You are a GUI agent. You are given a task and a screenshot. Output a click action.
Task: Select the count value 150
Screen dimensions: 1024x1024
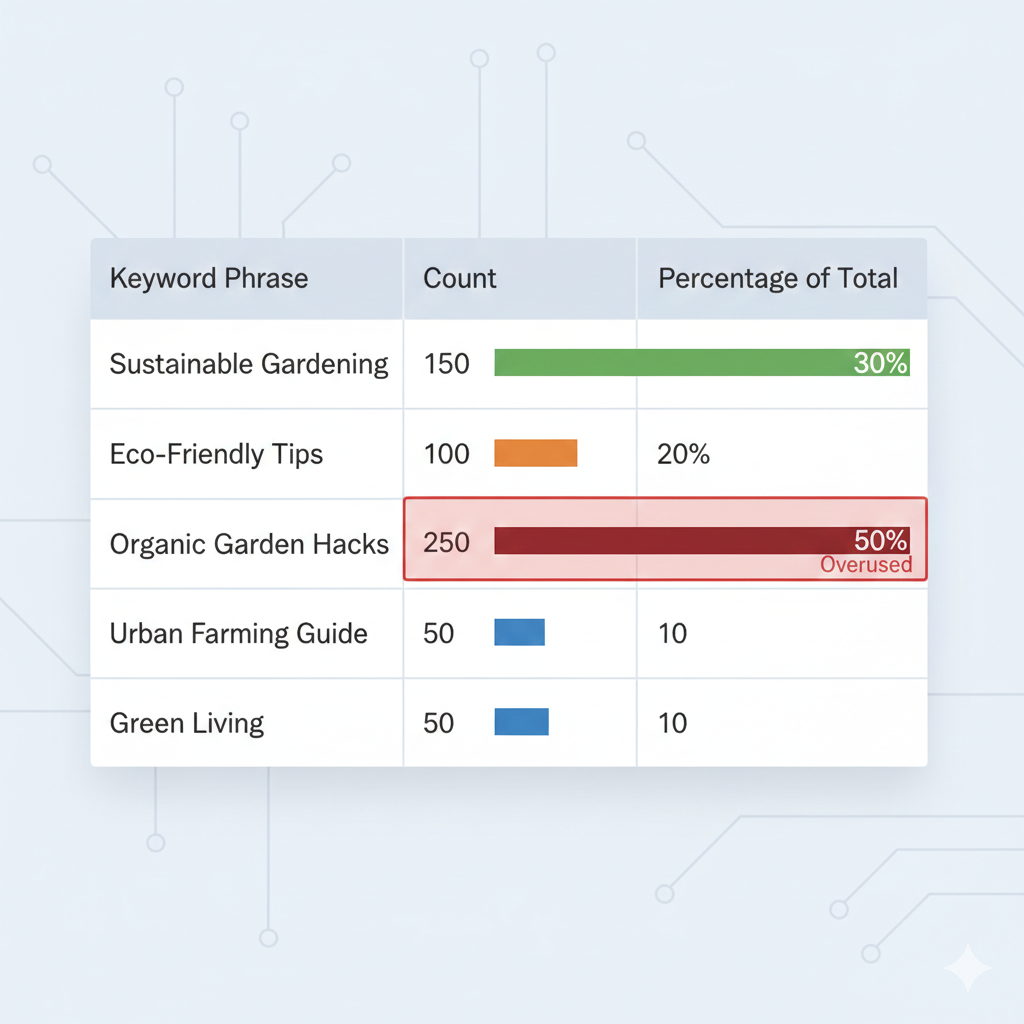tap(446, 364)
